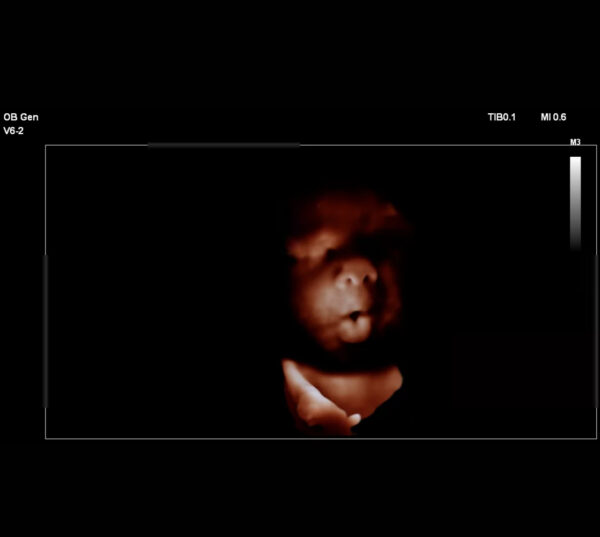This screenshot has height=537, width=600.
Task: Click the M3 map label
Action: point(575,142)
